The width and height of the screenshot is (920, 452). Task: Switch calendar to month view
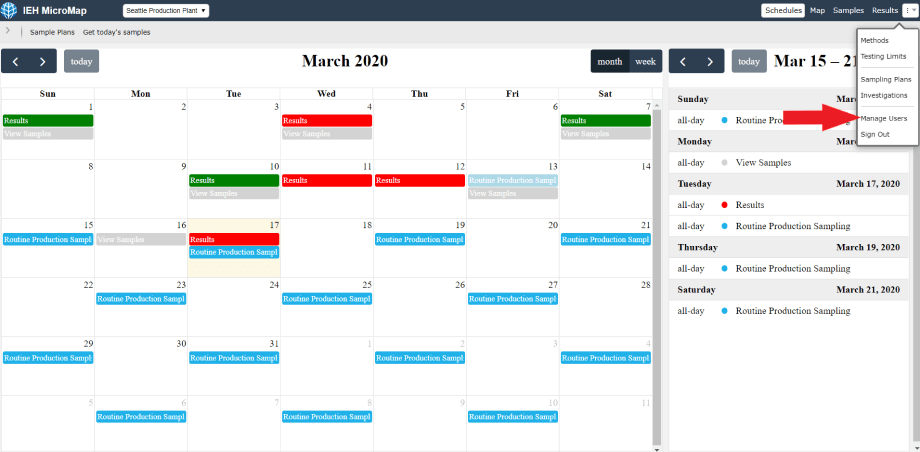(x=609, y=61)
